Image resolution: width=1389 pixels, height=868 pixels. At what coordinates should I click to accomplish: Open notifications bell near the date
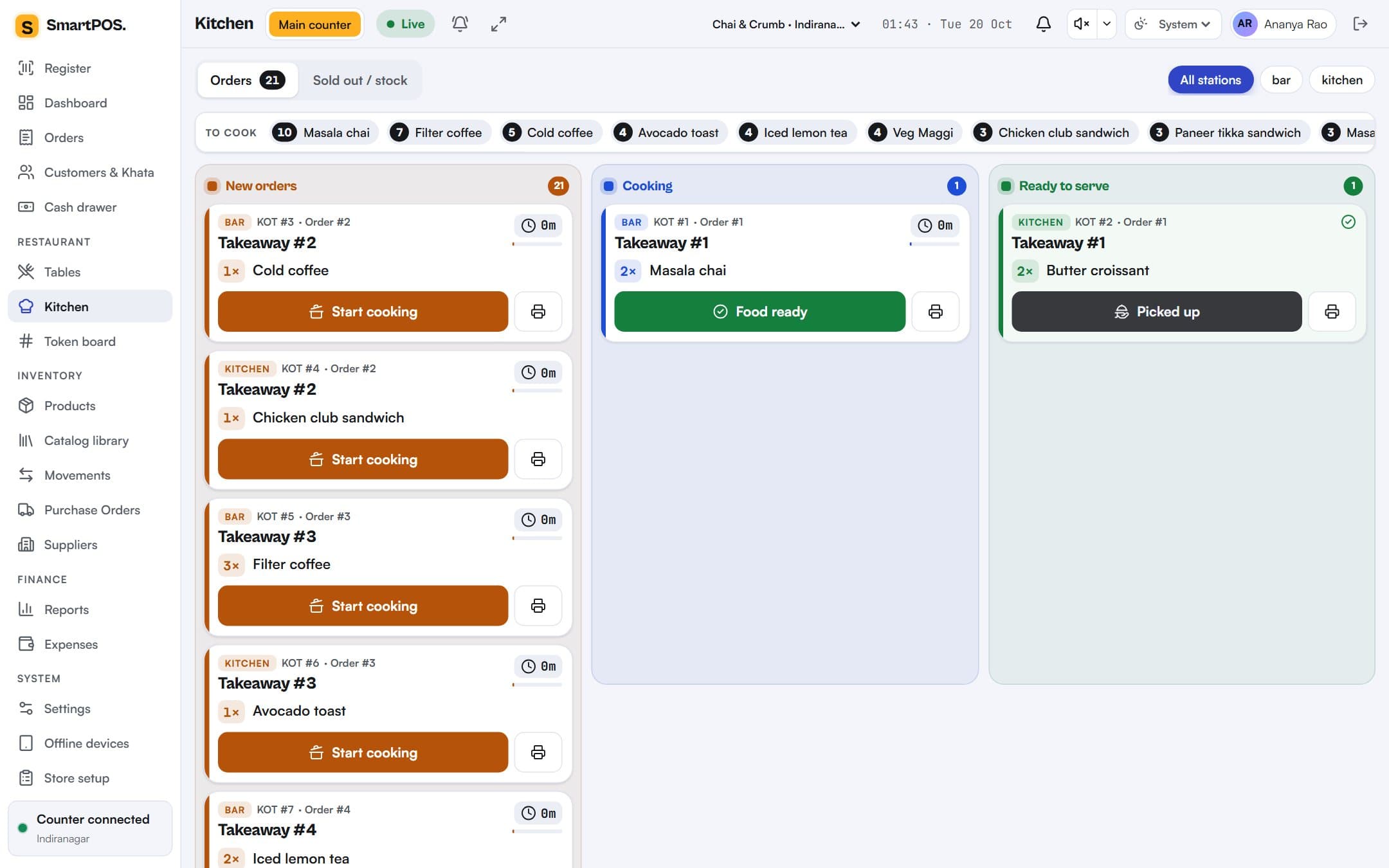pyautogui.click(x=1043, y=24)
